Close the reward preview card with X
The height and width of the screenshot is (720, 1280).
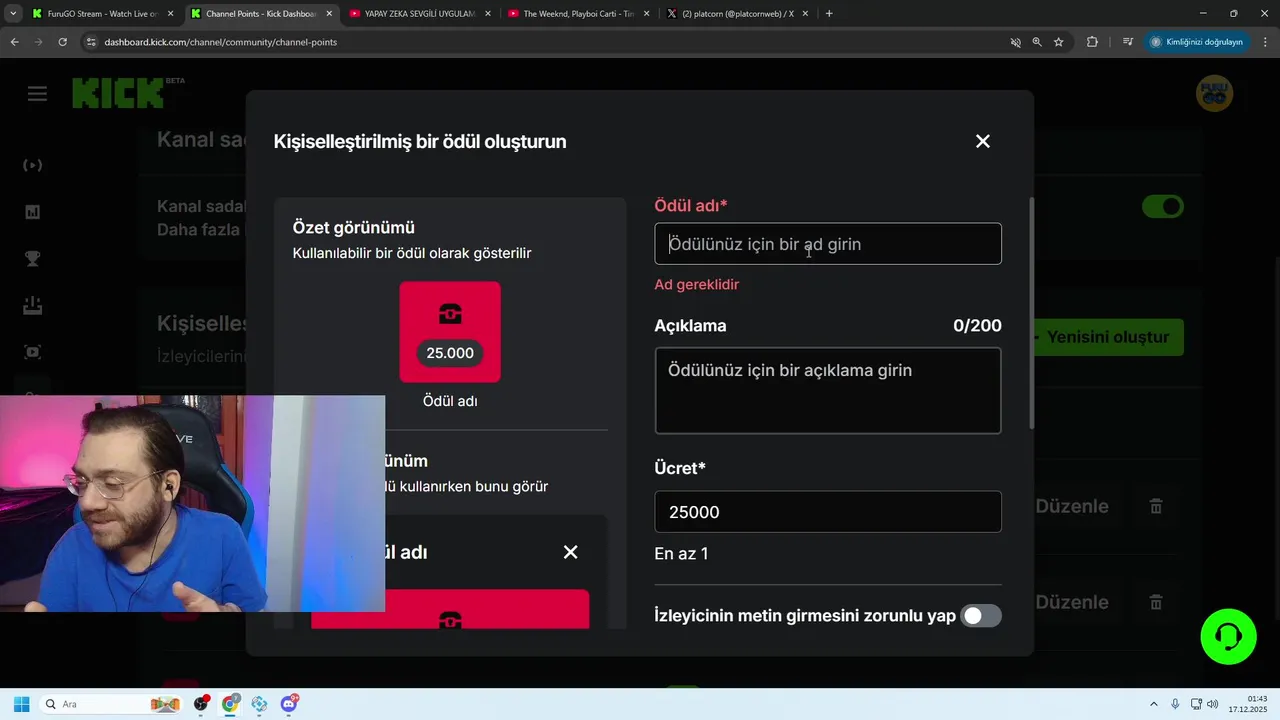pyautogui.click(x=570, y=552)
